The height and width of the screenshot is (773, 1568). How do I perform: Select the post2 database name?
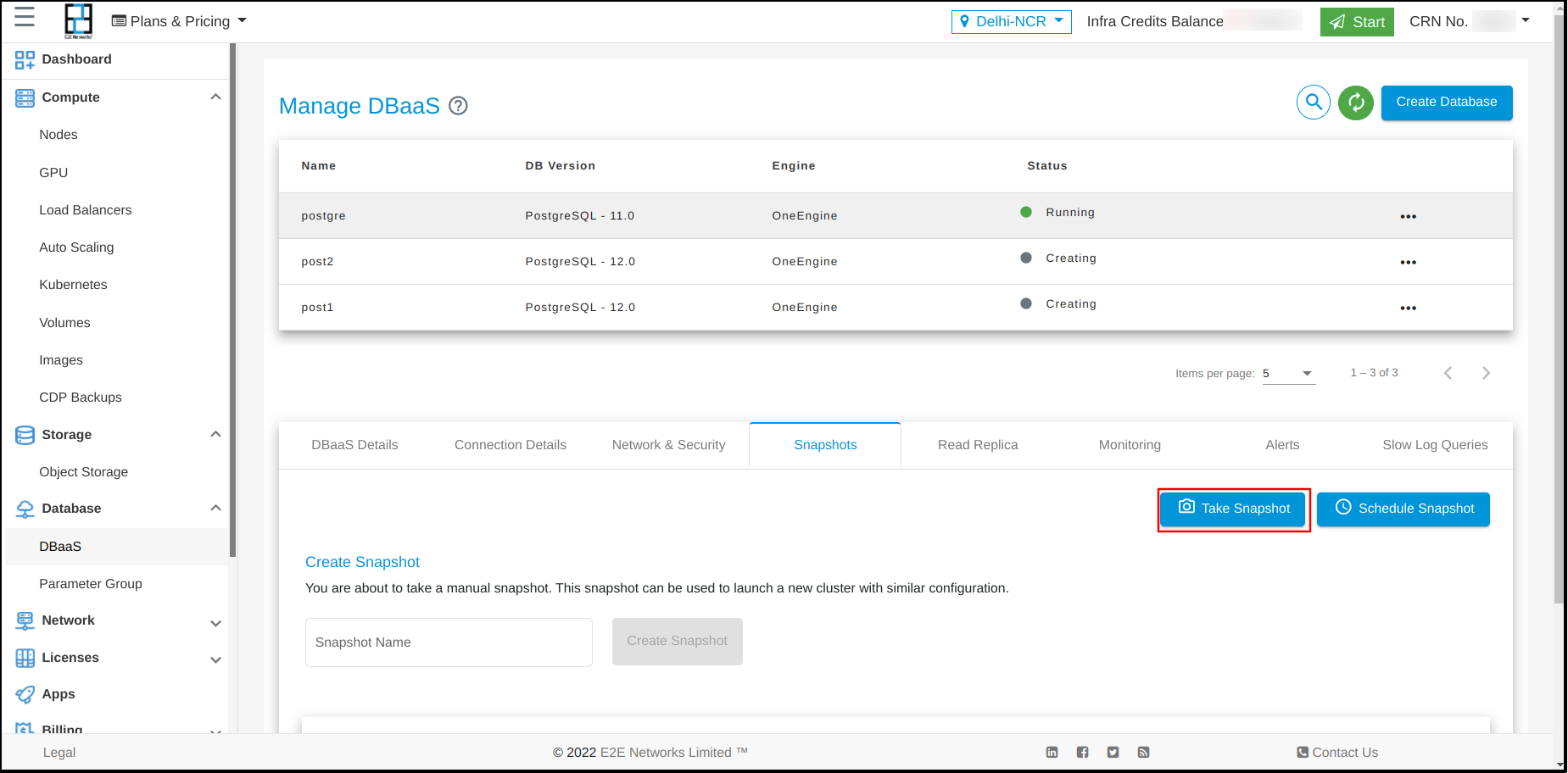tap(317, 262)
